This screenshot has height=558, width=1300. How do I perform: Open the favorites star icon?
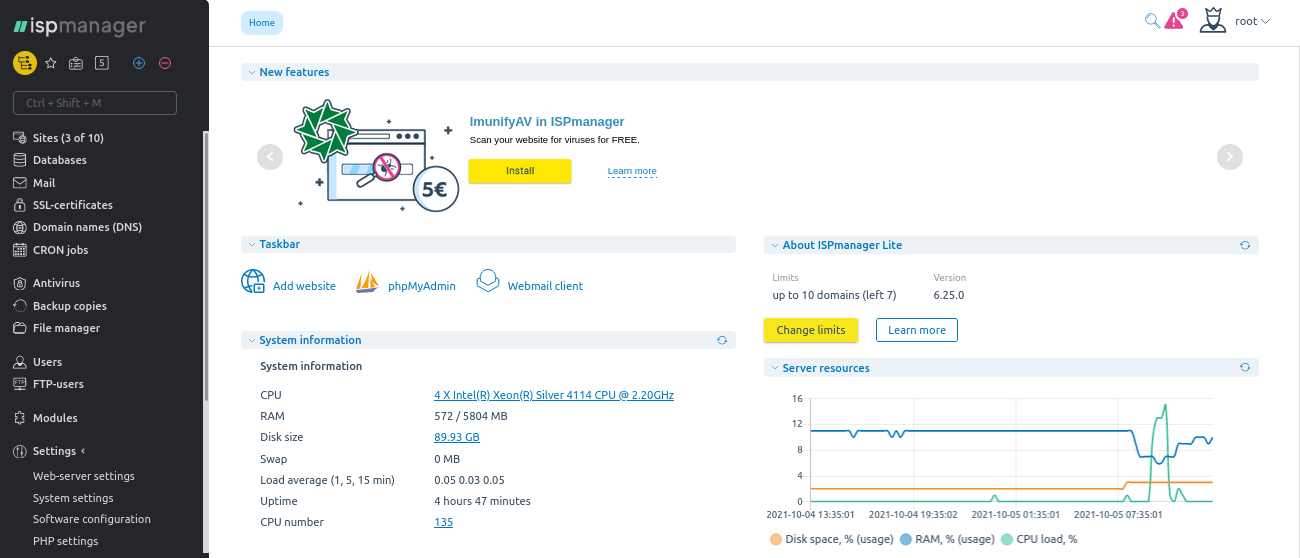(51, 63)
